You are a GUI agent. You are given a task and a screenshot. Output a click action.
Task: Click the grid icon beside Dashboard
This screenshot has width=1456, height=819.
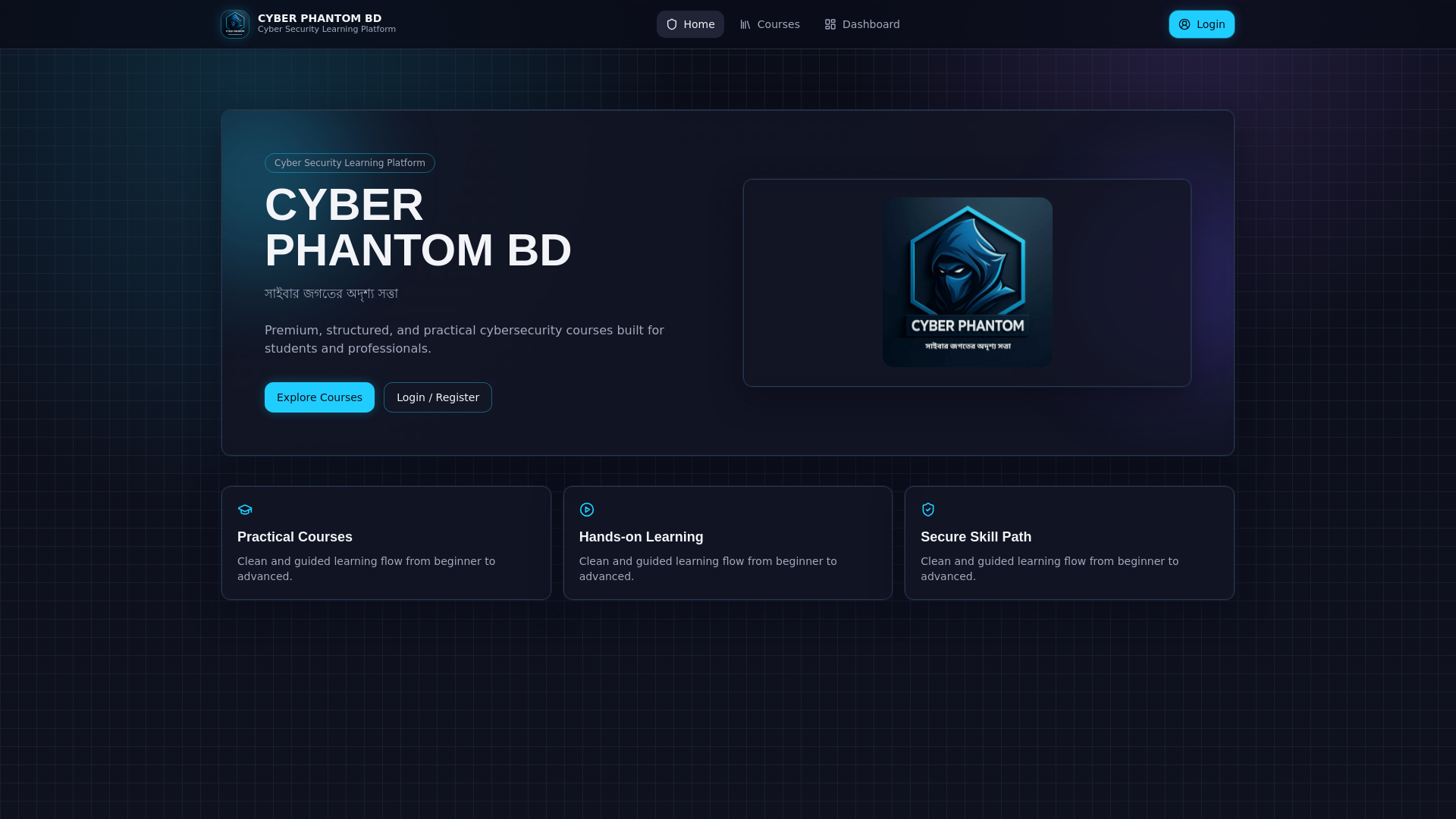pos(830,24)
